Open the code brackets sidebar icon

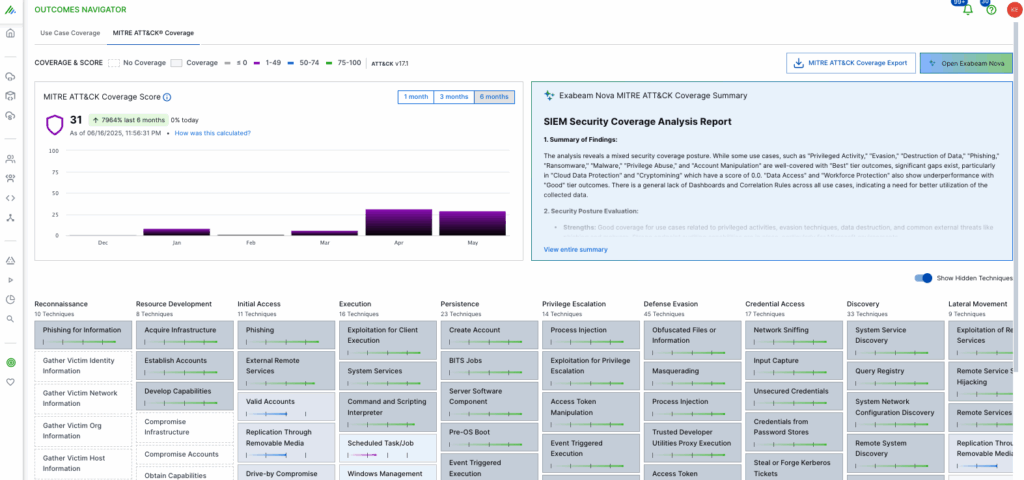tap(10, 198)
